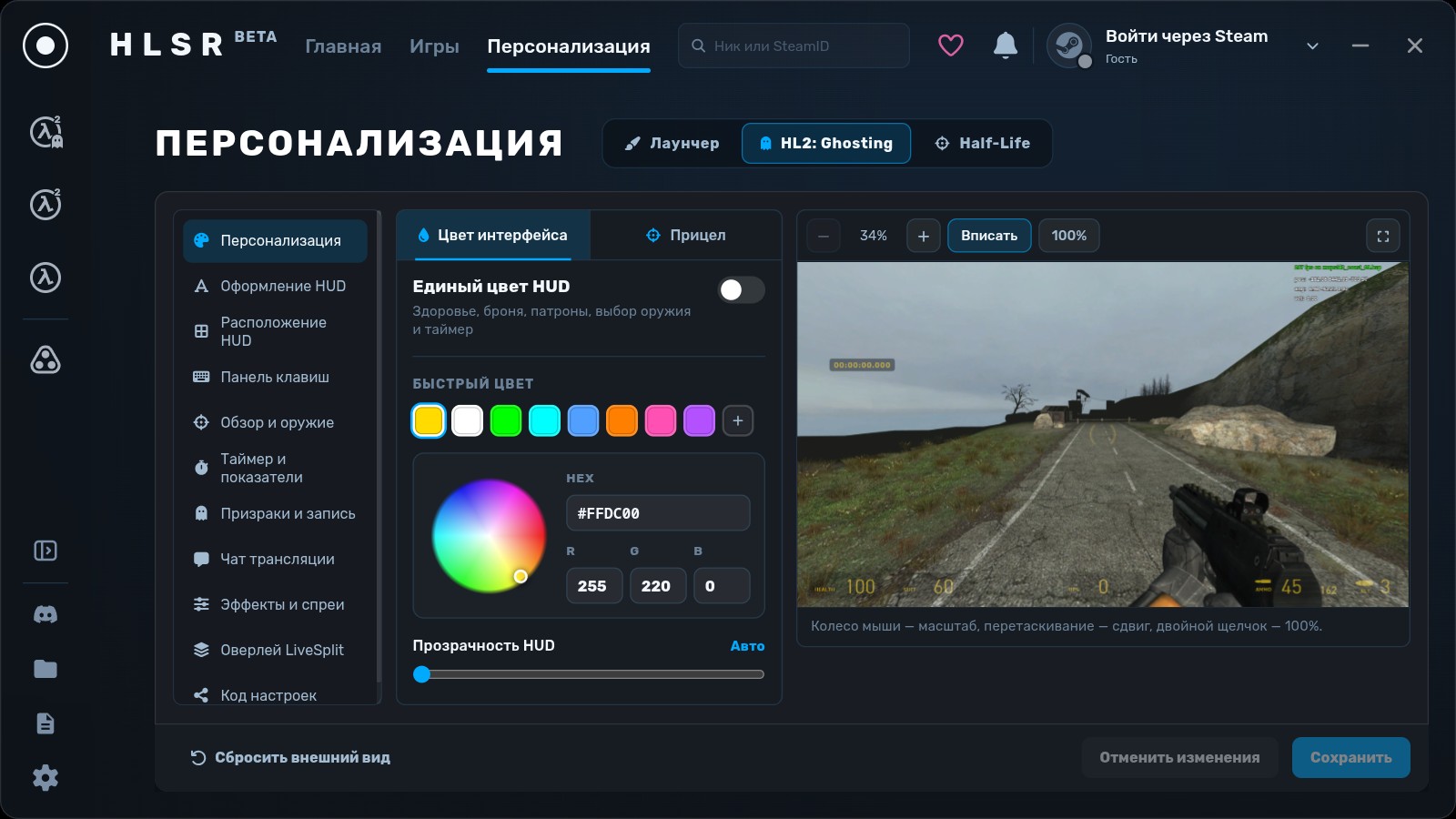Image resolution: width=1456 pixels, height=819 pixels.
Task: Open the Source SDK triple-circle sidebar icon
Action: tap(45, 359)
